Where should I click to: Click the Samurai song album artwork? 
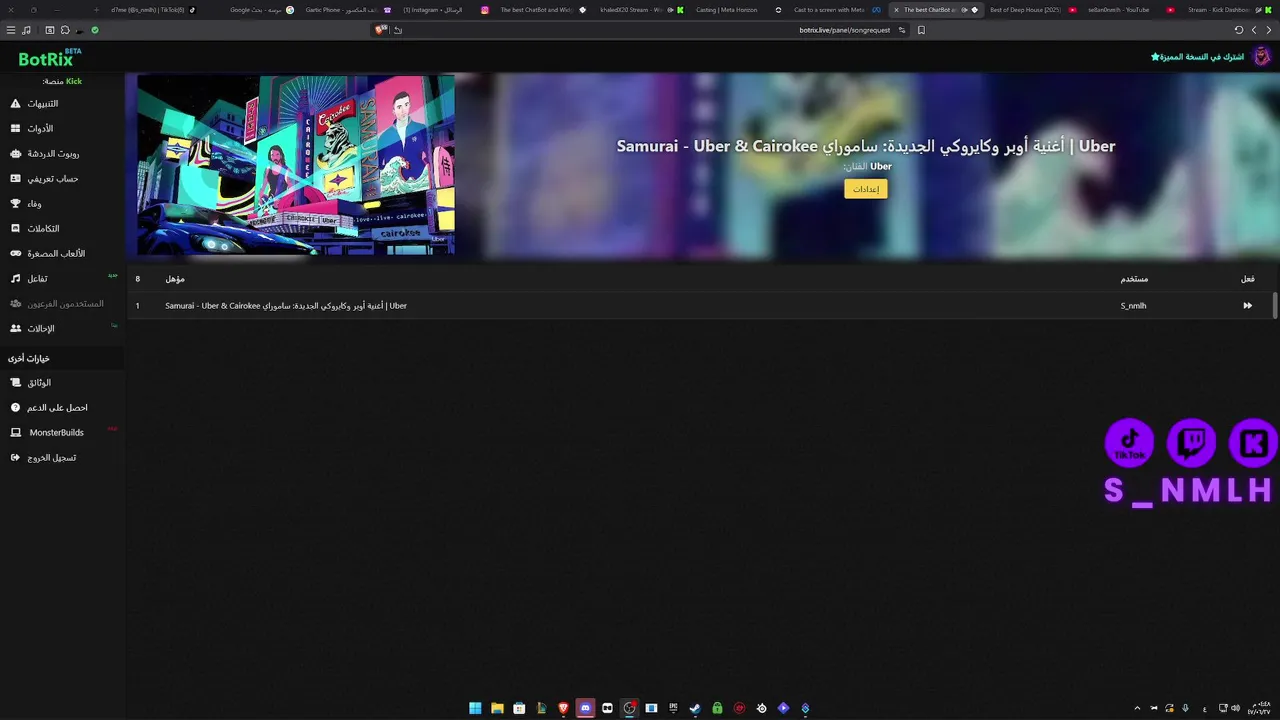(x=296, y=165)
